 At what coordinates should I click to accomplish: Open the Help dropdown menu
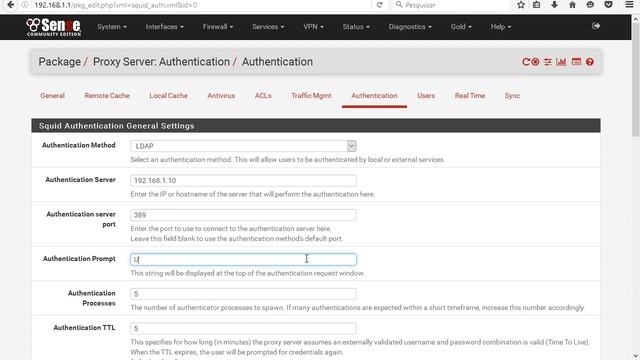click(x=501, y=27)
